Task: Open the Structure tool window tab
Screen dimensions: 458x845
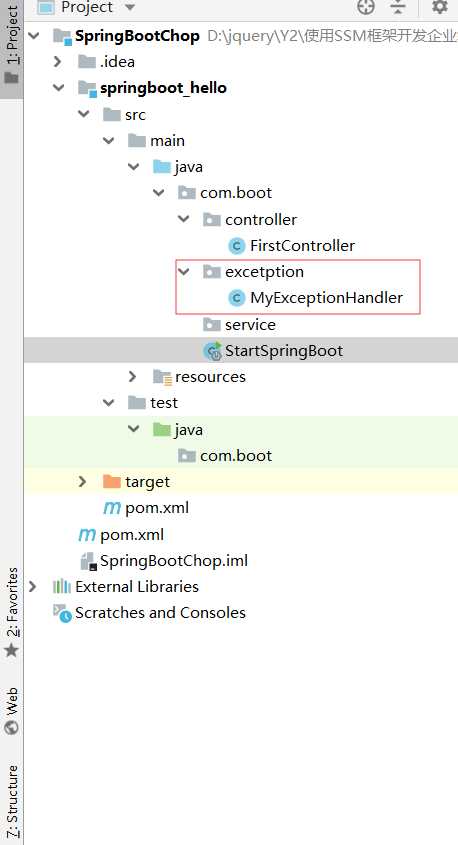Action: pyautogui.click(x=11, y=801)
